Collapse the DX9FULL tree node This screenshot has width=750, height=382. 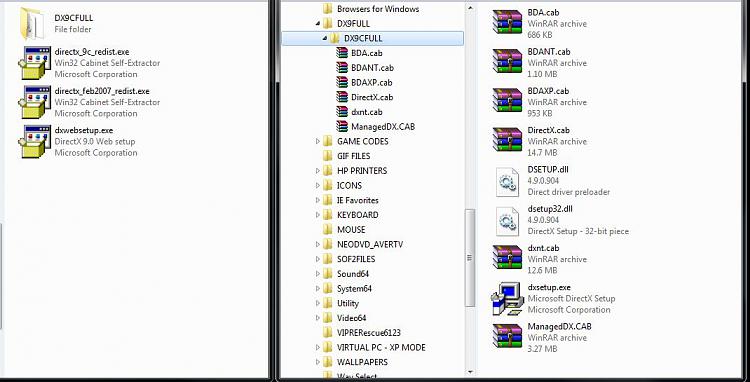[318, 23]
